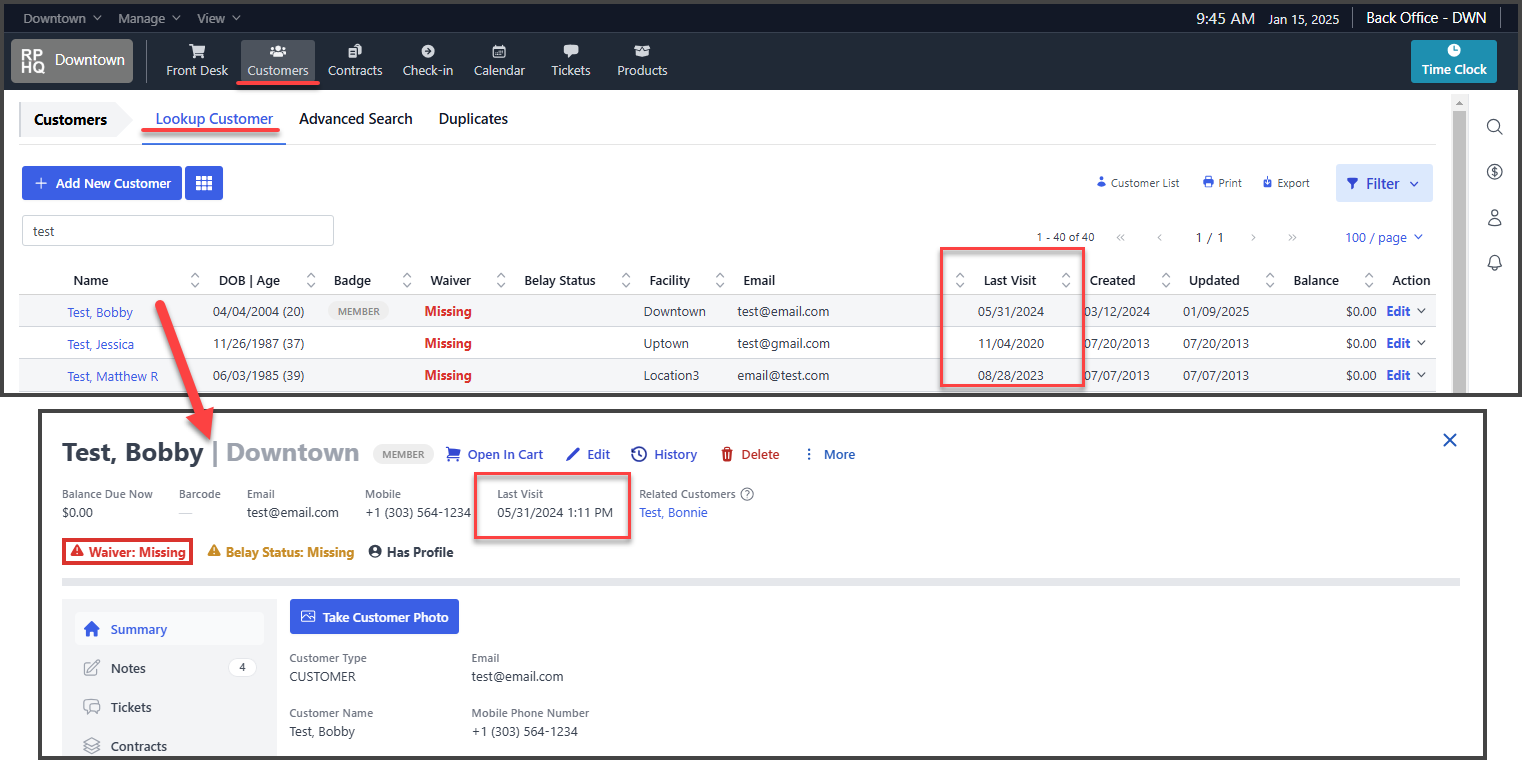Image resolution: width=1522 pixels, height=760 pixels.
Task: Open the More options menu
Action: pos(829,454)
